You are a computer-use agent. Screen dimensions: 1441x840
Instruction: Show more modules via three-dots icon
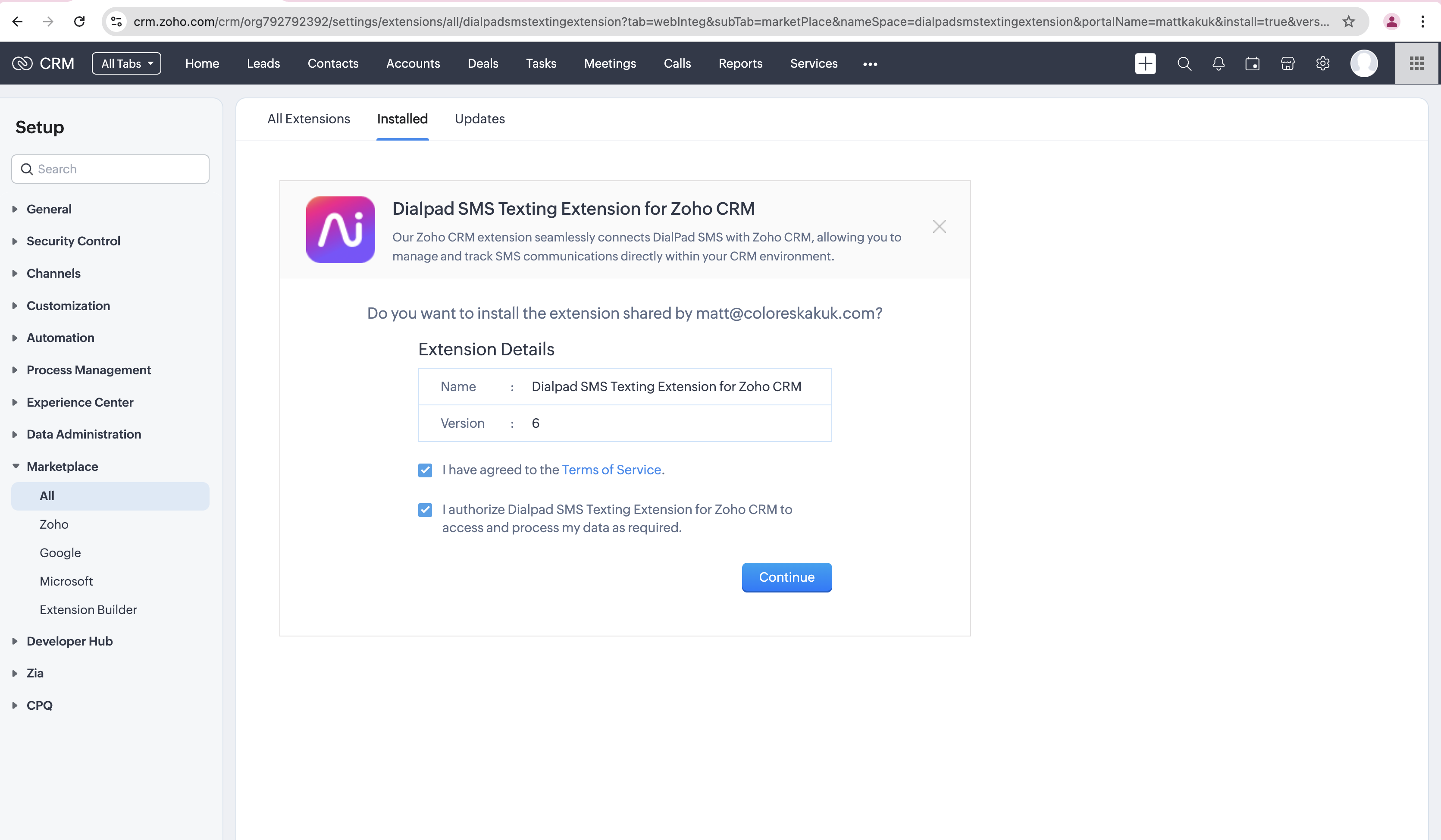(870, 64)
